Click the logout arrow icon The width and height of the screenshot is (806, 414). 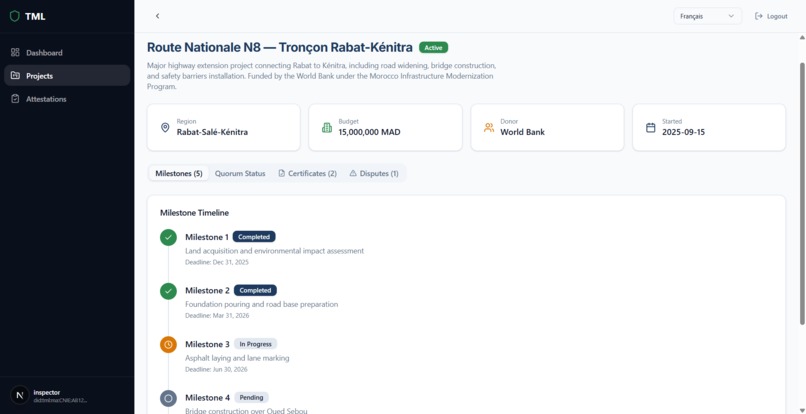tap(758, 16)
